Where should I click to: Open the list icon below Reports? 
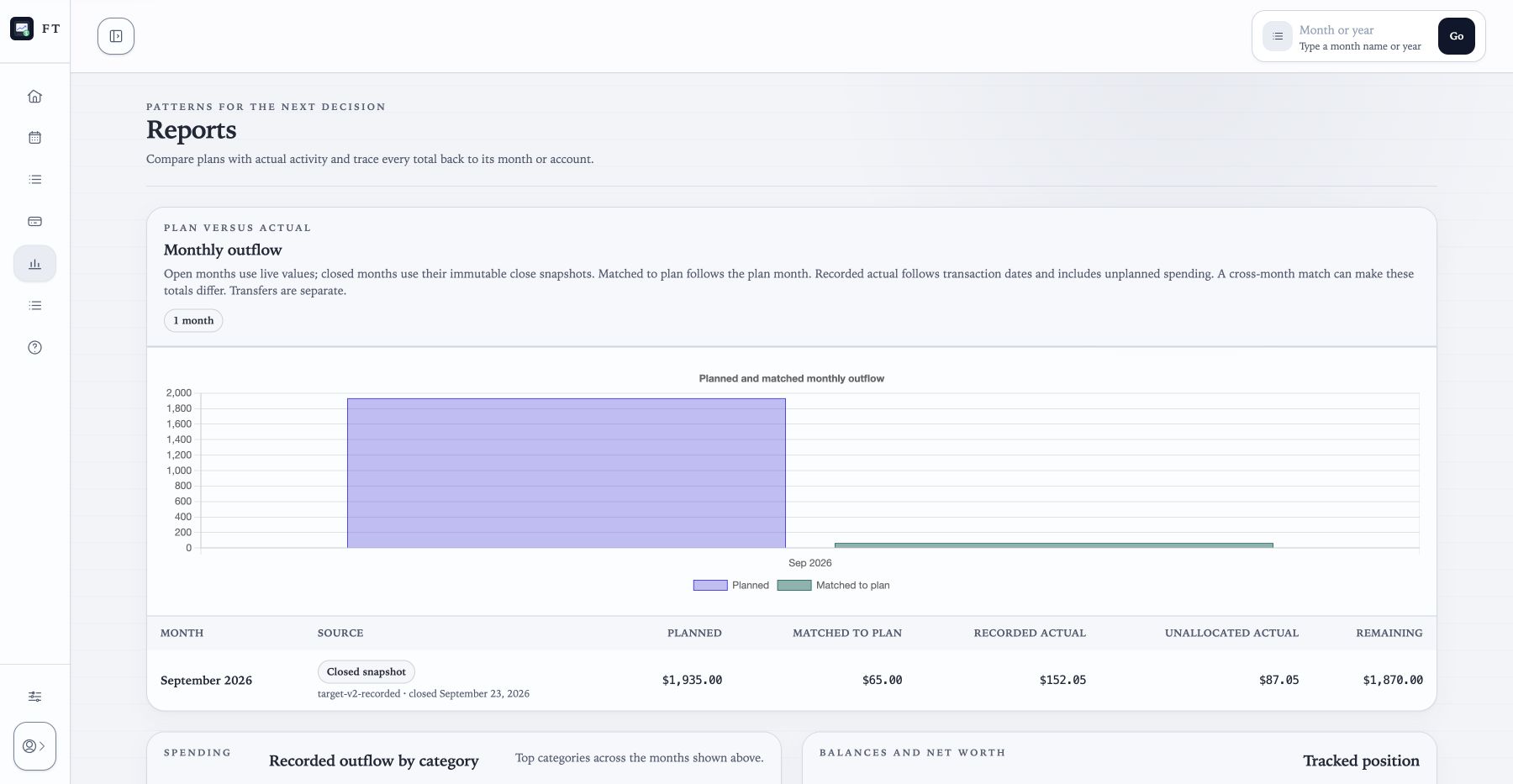tap(34, 306)
